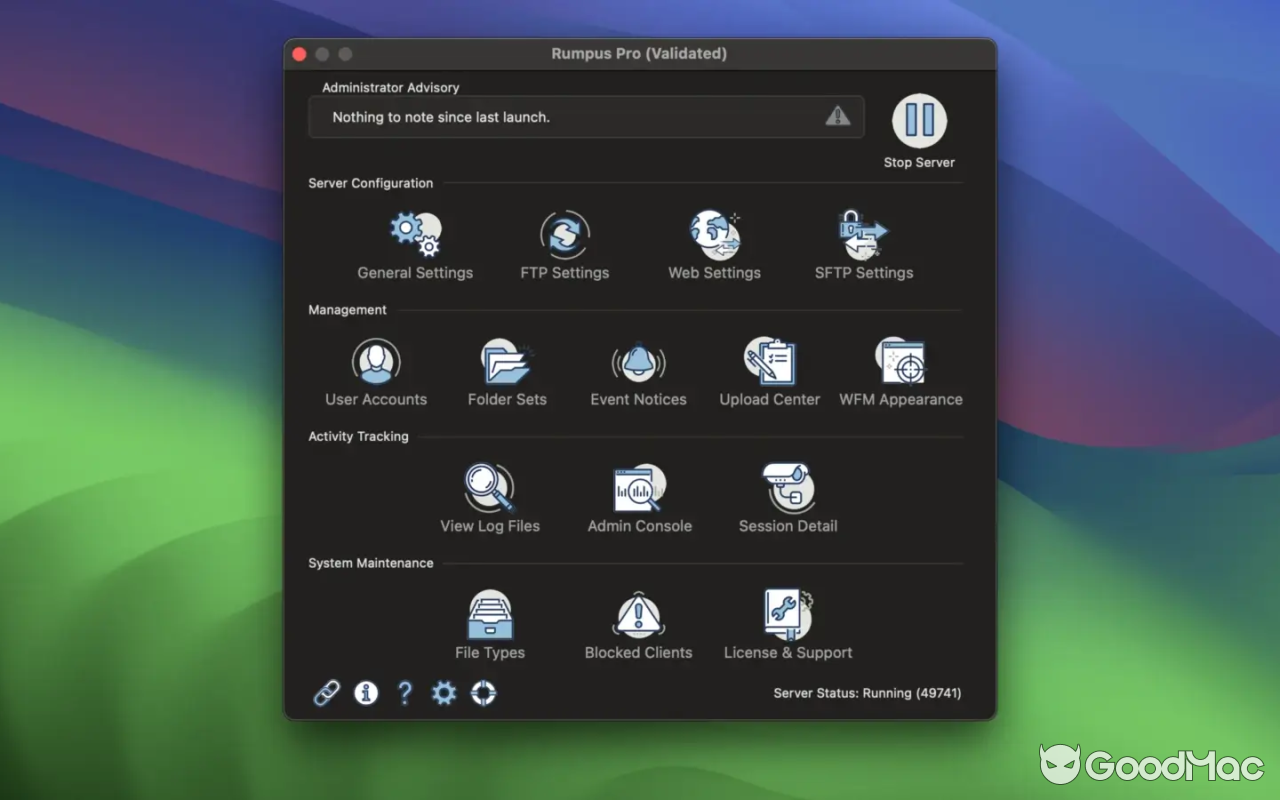Image resolution: width=1280 pixels, height=800 pixels.
Task: Open the Folder Sets panel
Action: click(507, 367)
